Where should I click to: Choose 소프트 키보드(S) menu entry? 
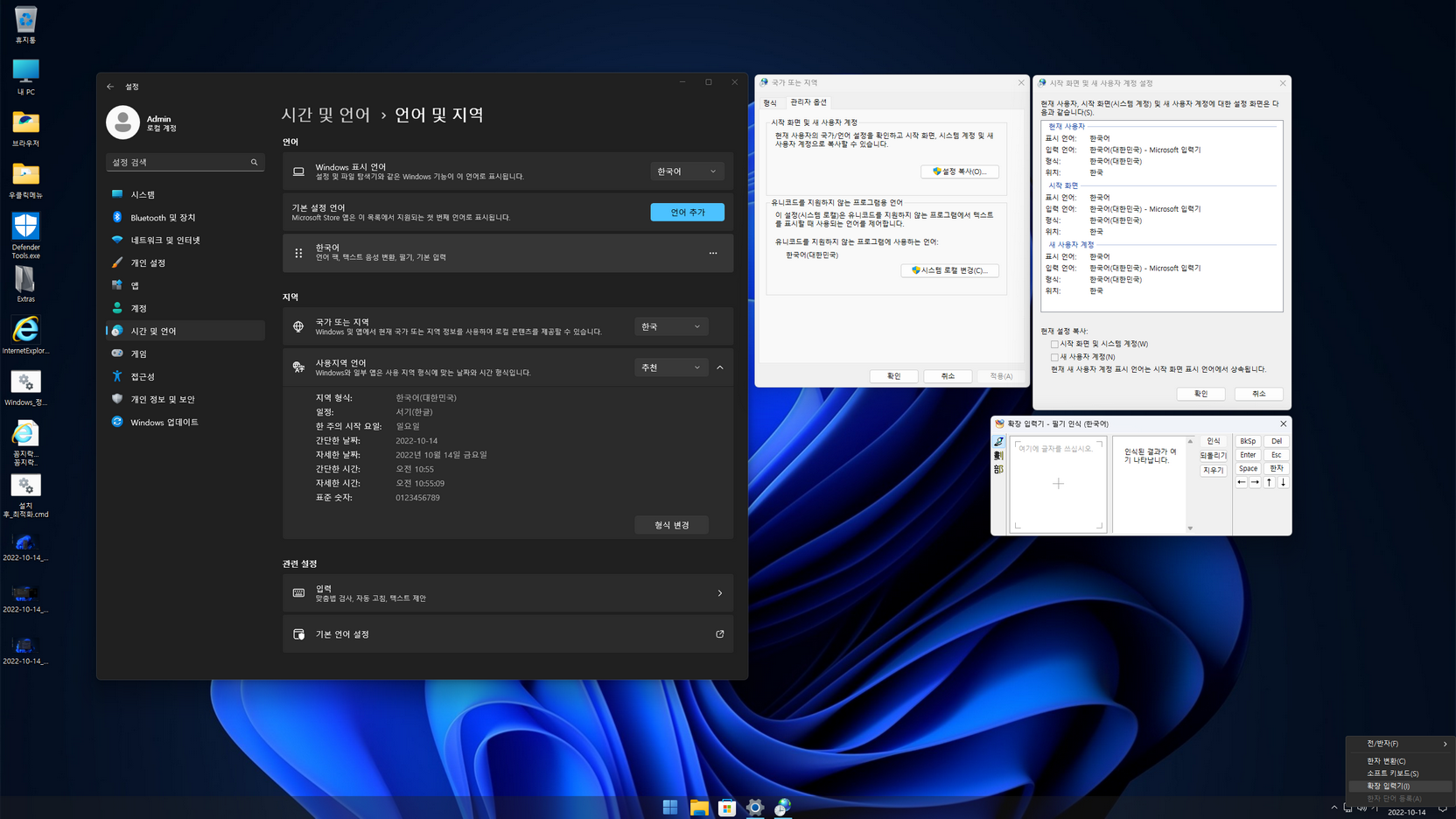click(1401, 773)
